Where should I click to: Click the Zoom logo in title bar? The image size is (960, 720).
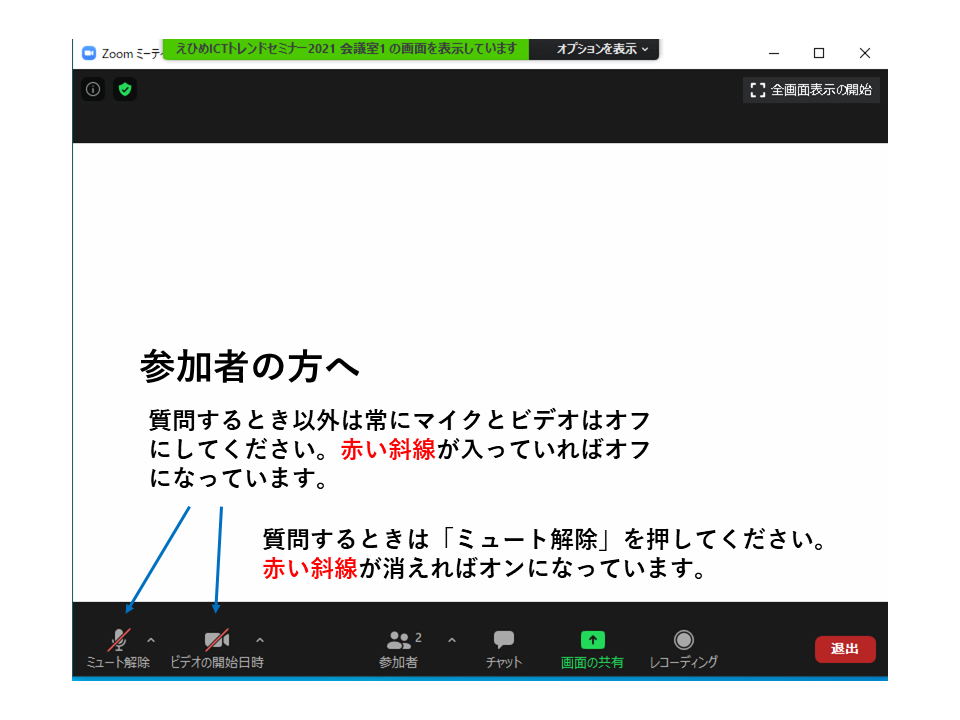click(x=89, y=53)
